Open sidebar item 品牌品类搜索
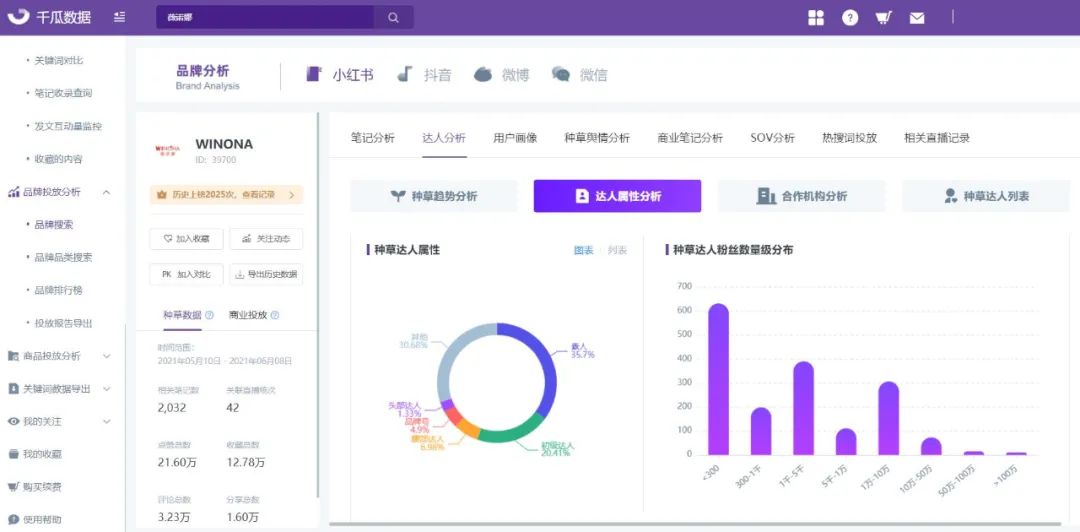This screenshot has width=1080, height=532. click(63, 258)
